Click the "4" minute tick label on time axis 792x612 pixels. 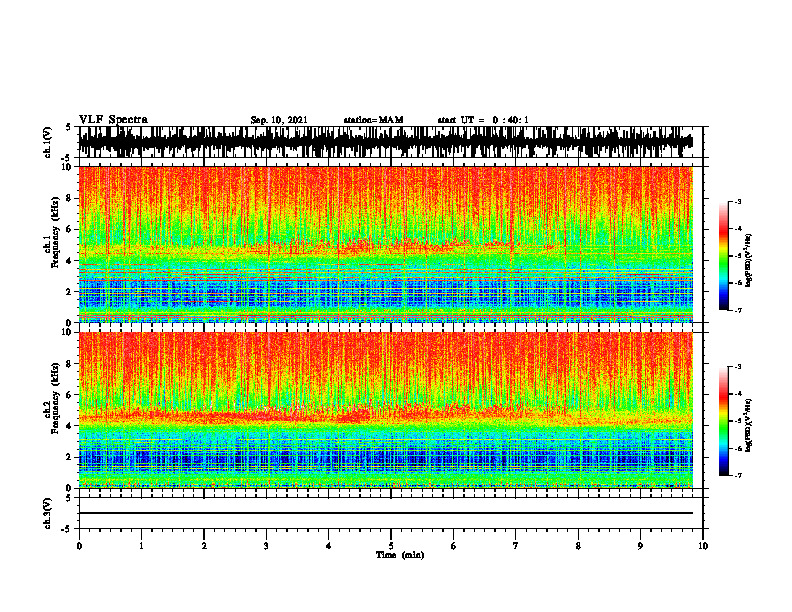click(x=329, y=546)
